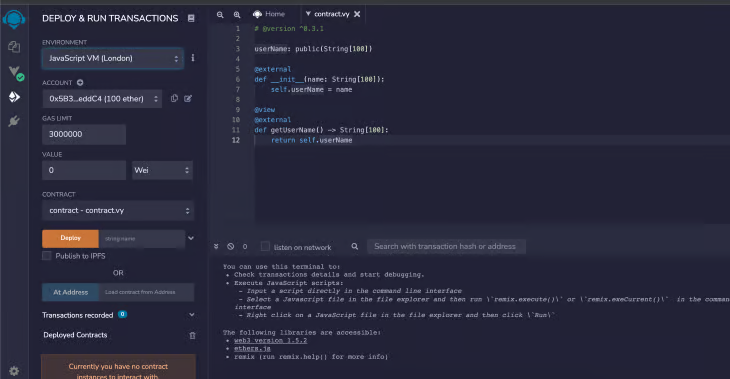Open the Vyper compiler sidebar icon
The image size is (730, 379).
15,73
